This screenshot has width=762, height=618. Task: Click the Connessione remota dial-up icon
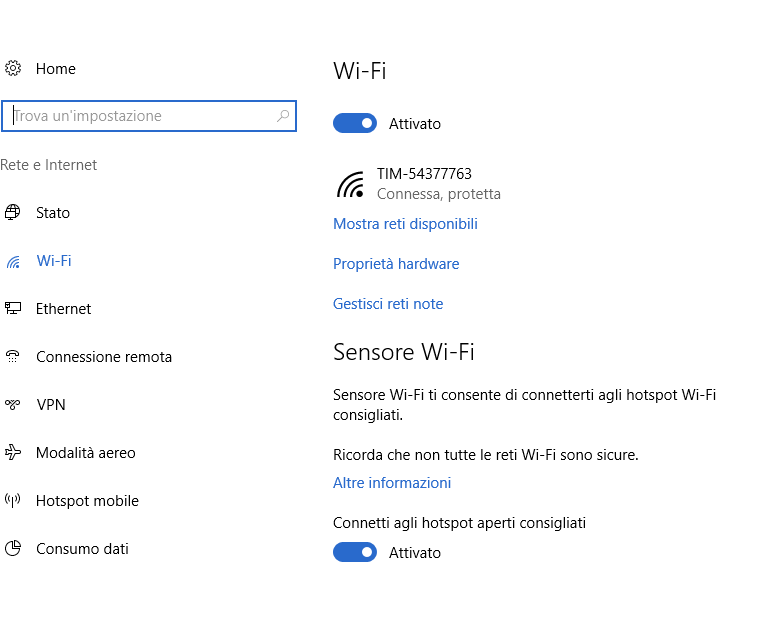pyautogui.click(x=13, y=356)
